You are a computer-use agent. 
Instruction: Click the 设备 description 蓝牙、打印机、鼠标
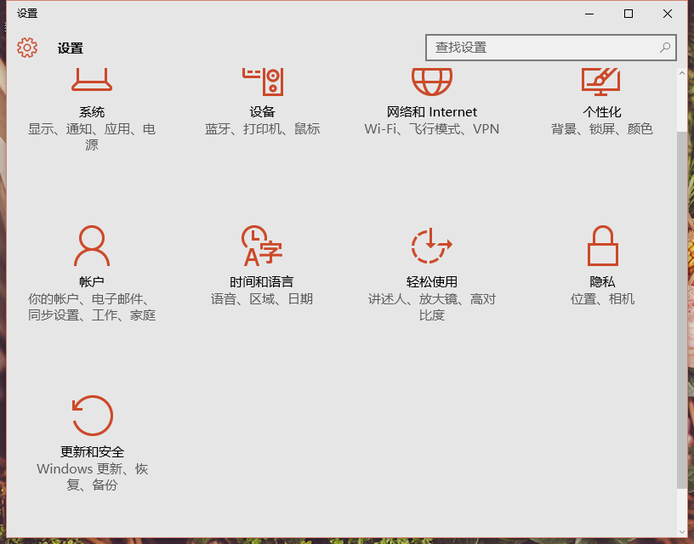click(262, 129)
